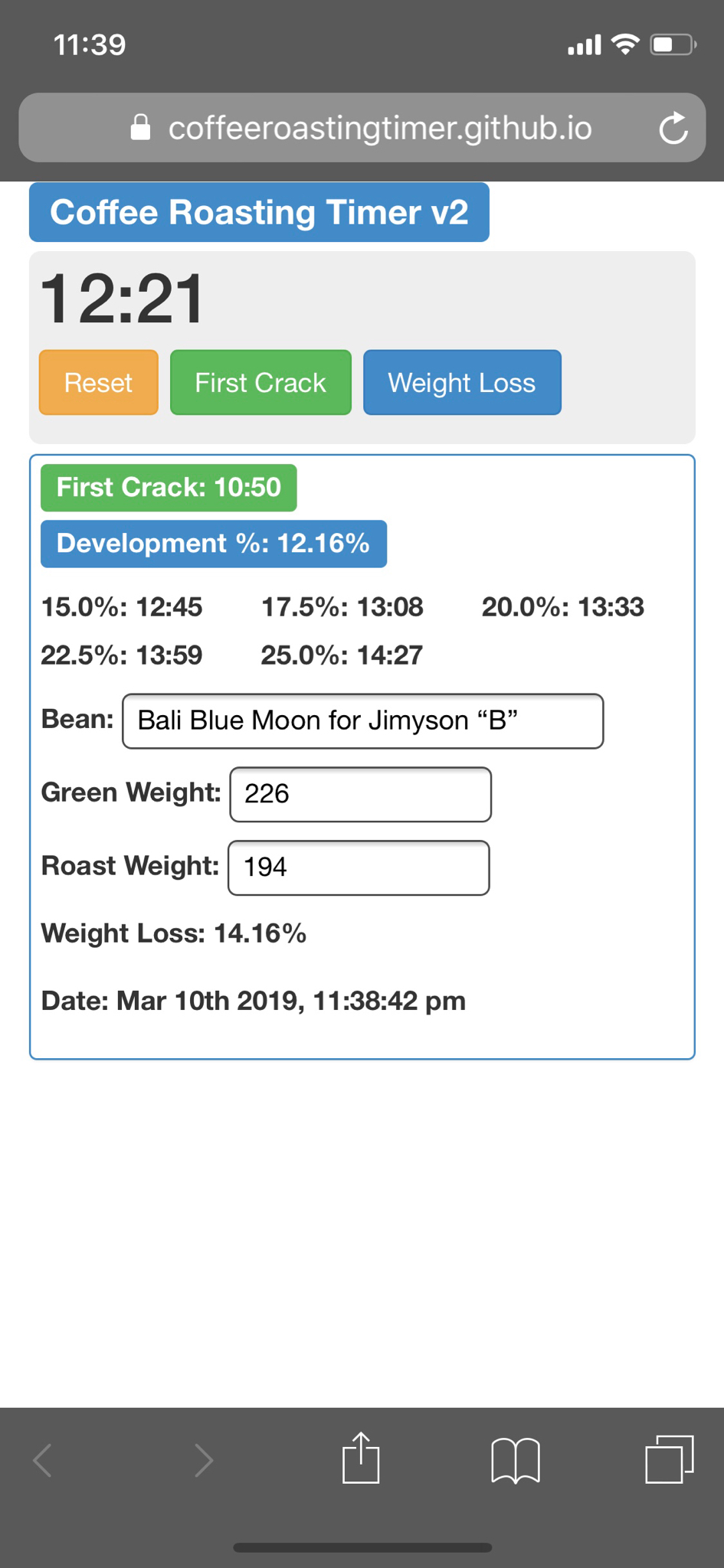
Task: Select the Coffee Roasting Timer v2 header
Action: pos(259,212)
